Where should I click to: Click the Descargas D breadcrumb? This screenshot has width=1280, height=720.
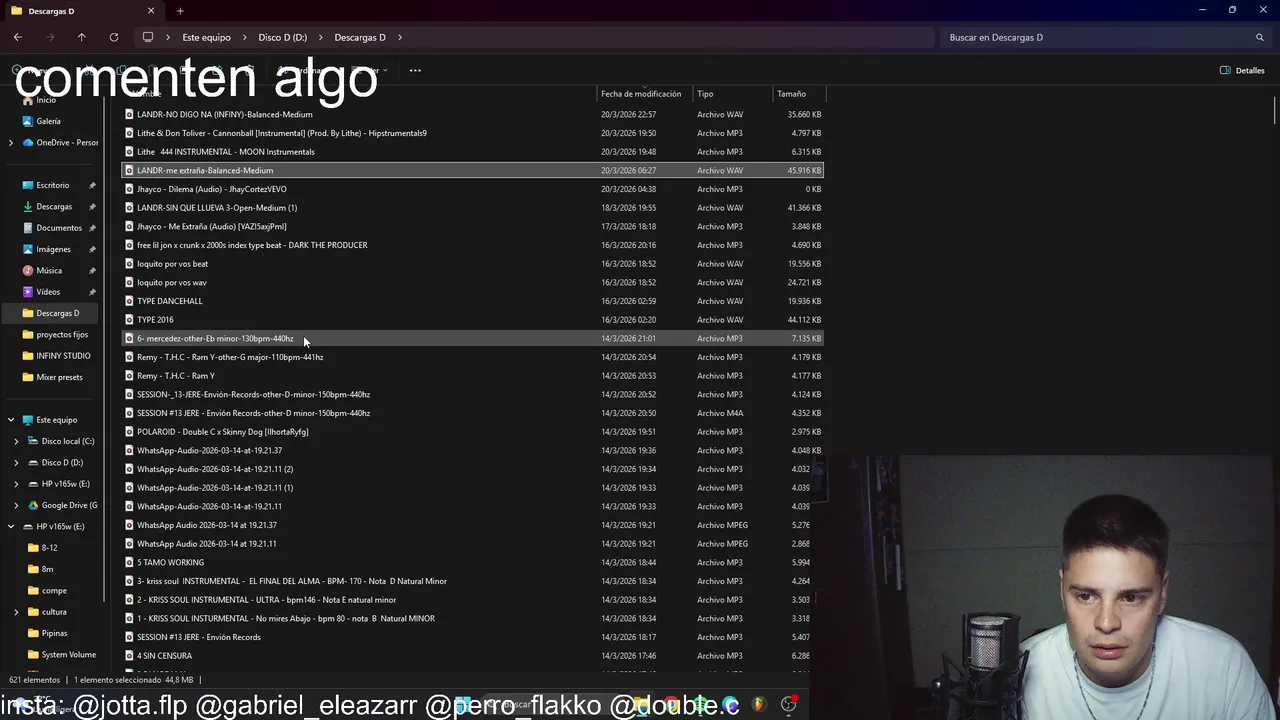(360, 37)
